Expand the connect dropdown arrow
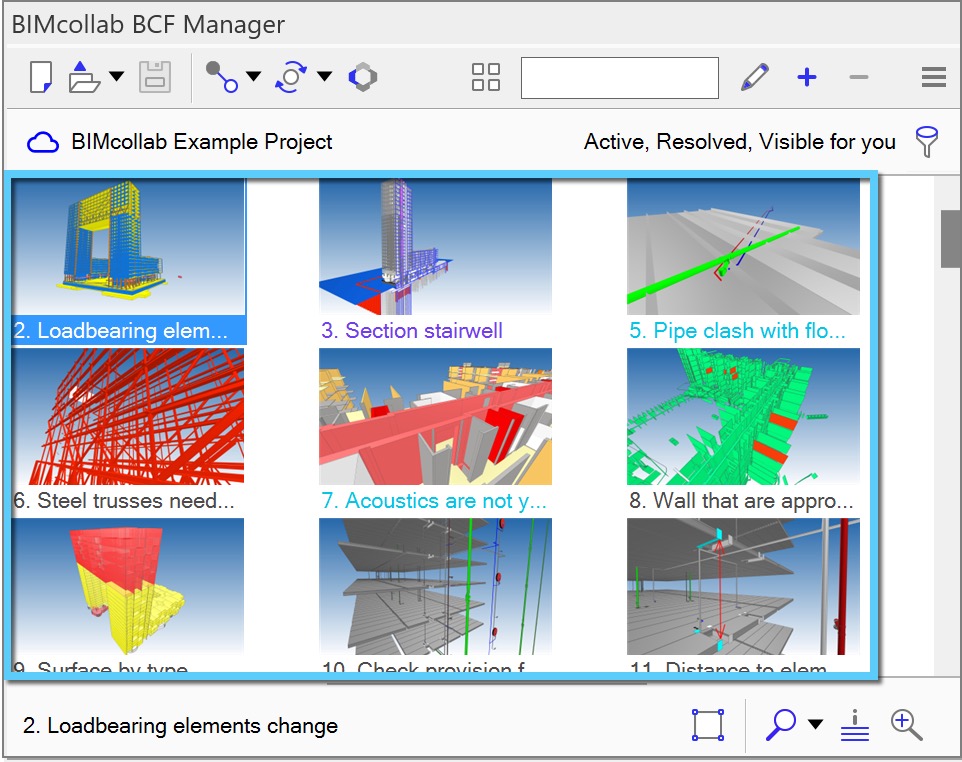The height and width of the screenshot is (762, 962). (253, 76)
